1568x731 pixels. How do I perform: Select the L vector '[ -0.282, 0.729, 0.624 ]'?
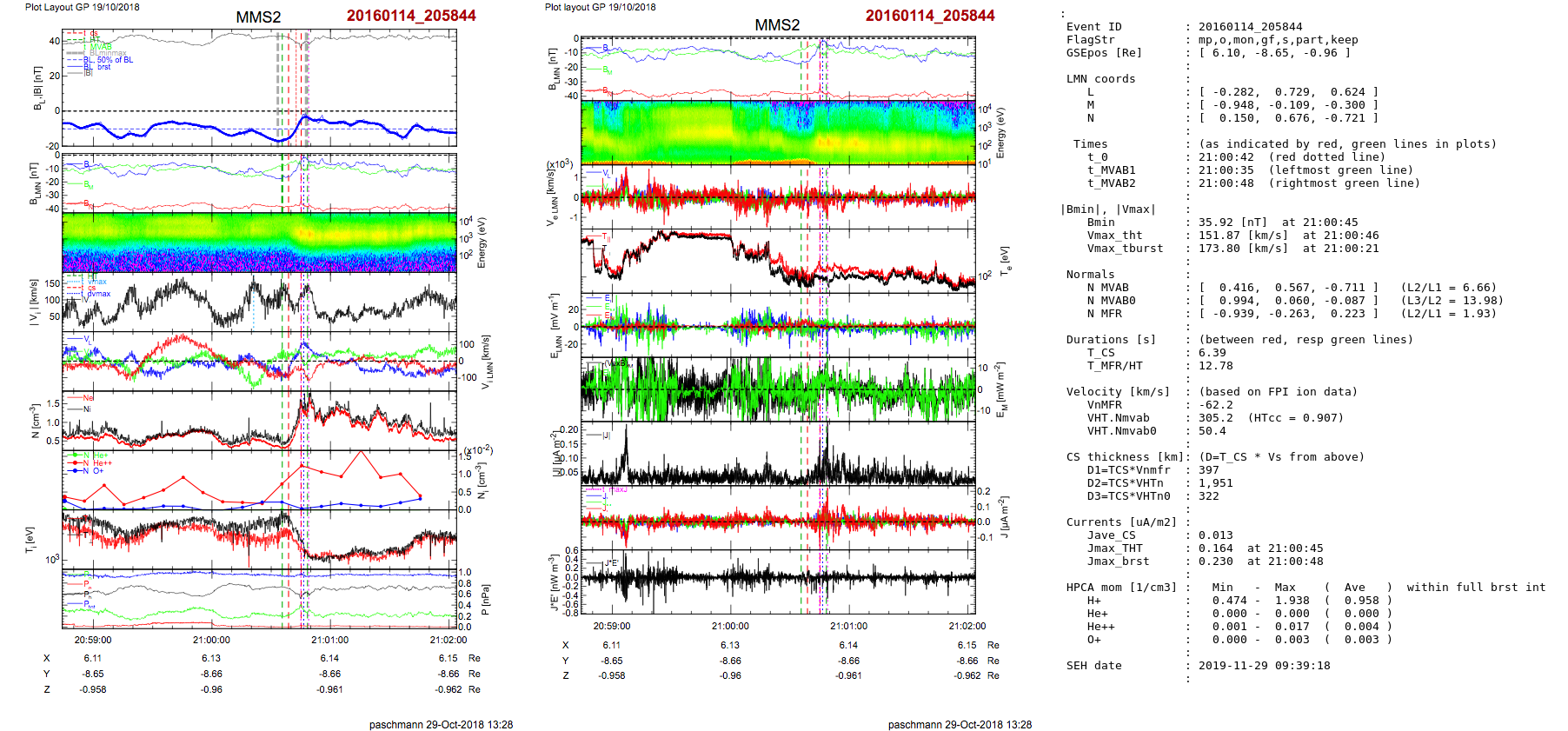coord(1289,92)
